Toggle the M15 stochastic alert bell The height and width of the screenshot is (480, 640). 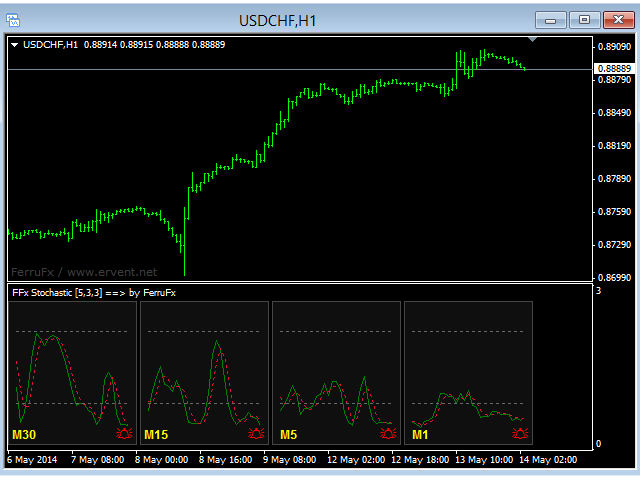click(x=256, y=433)
